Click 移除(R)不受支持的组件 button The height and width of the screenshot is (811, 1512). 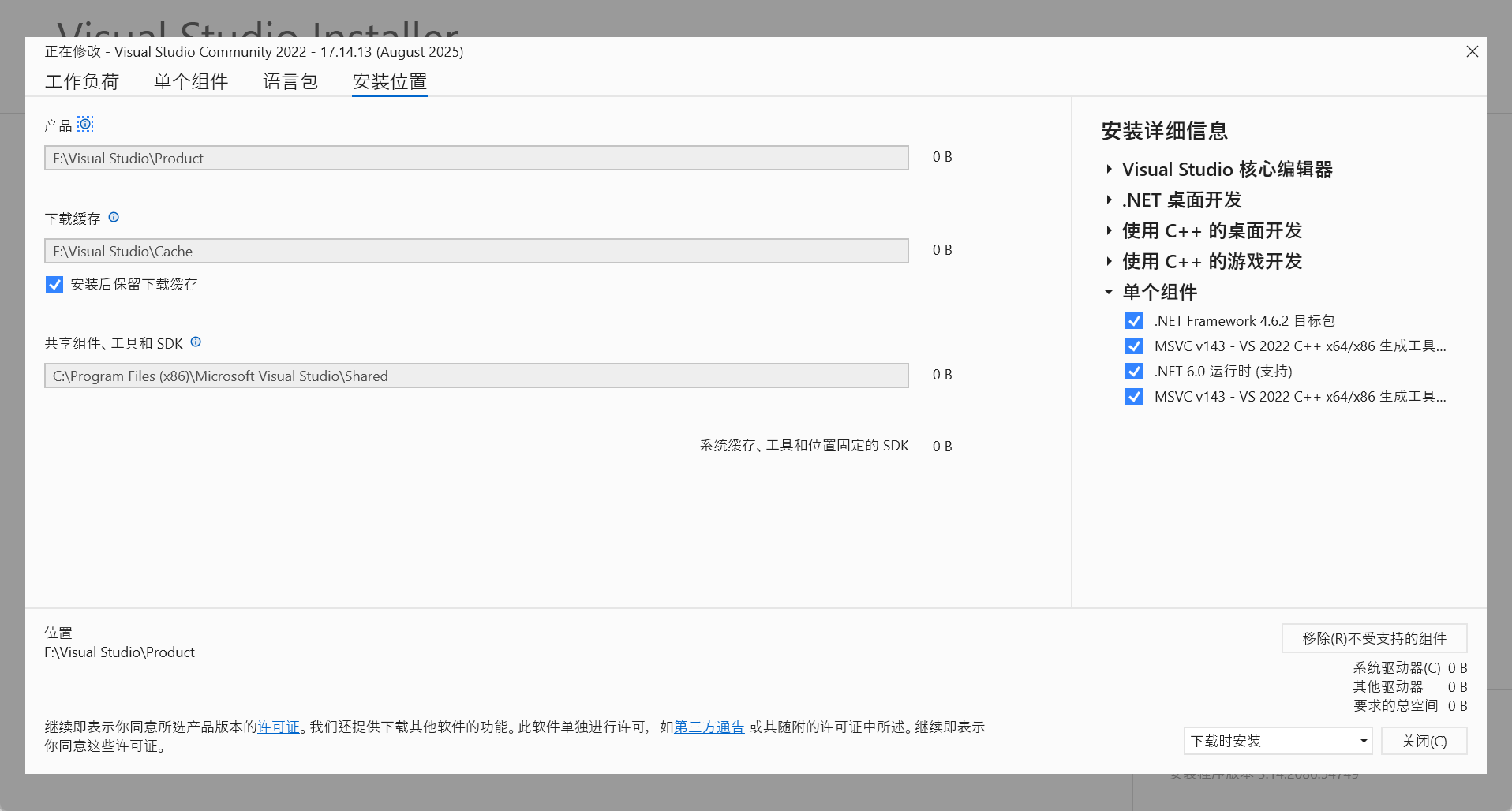(x=1374, y=638)
